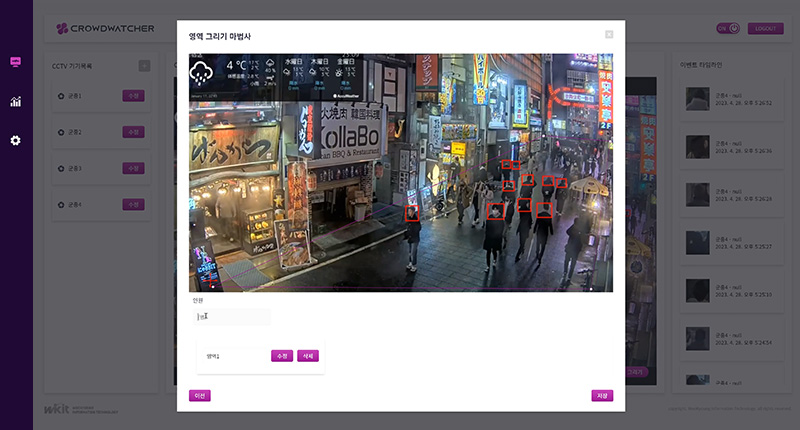Open the event thumbnail at 5:25:10
Screen dimensions: 800x430
[697, 291]
